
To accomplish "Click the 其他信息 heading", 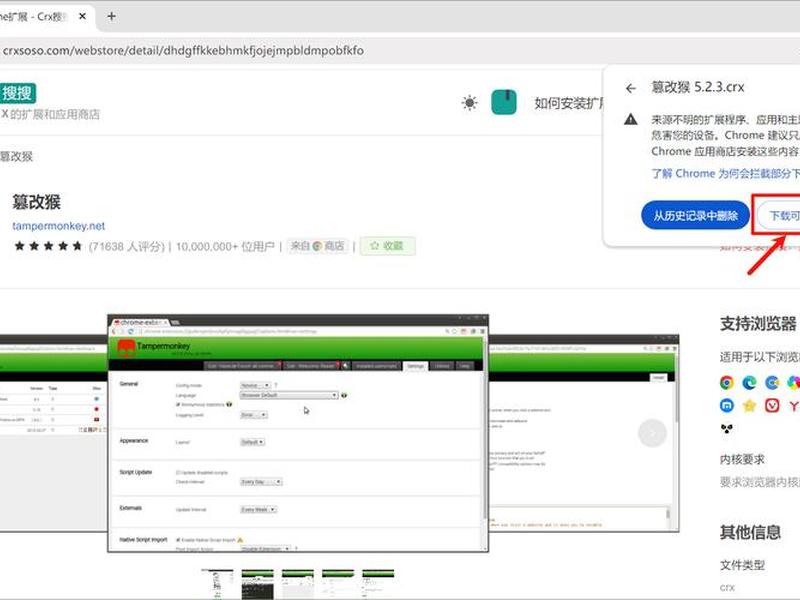I will click(x=751, y=533).
